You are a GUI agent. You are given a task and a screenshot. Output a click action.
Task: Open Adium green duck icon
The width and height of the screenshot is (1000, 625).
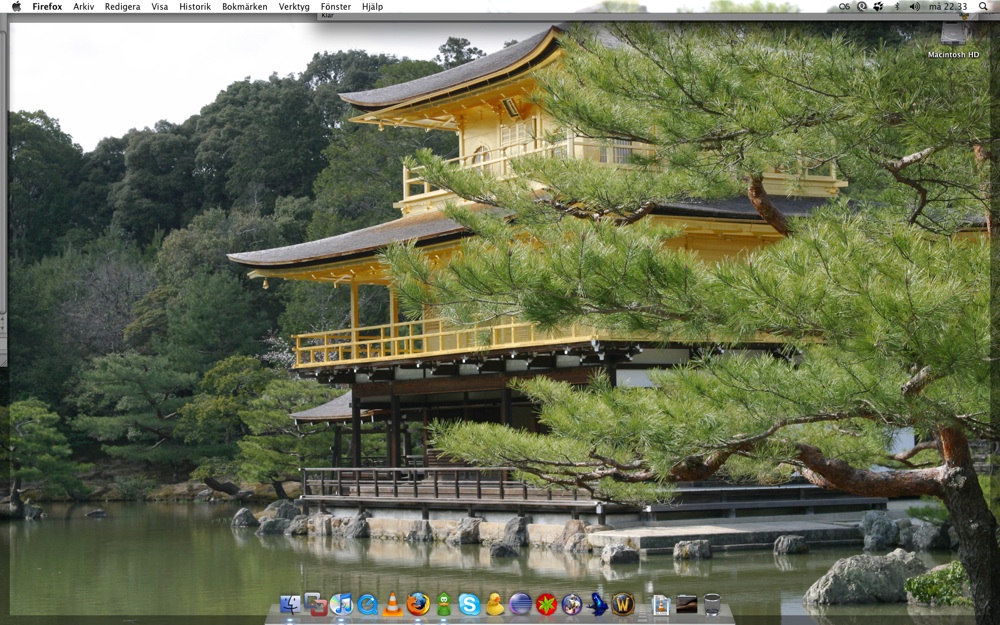444,603
